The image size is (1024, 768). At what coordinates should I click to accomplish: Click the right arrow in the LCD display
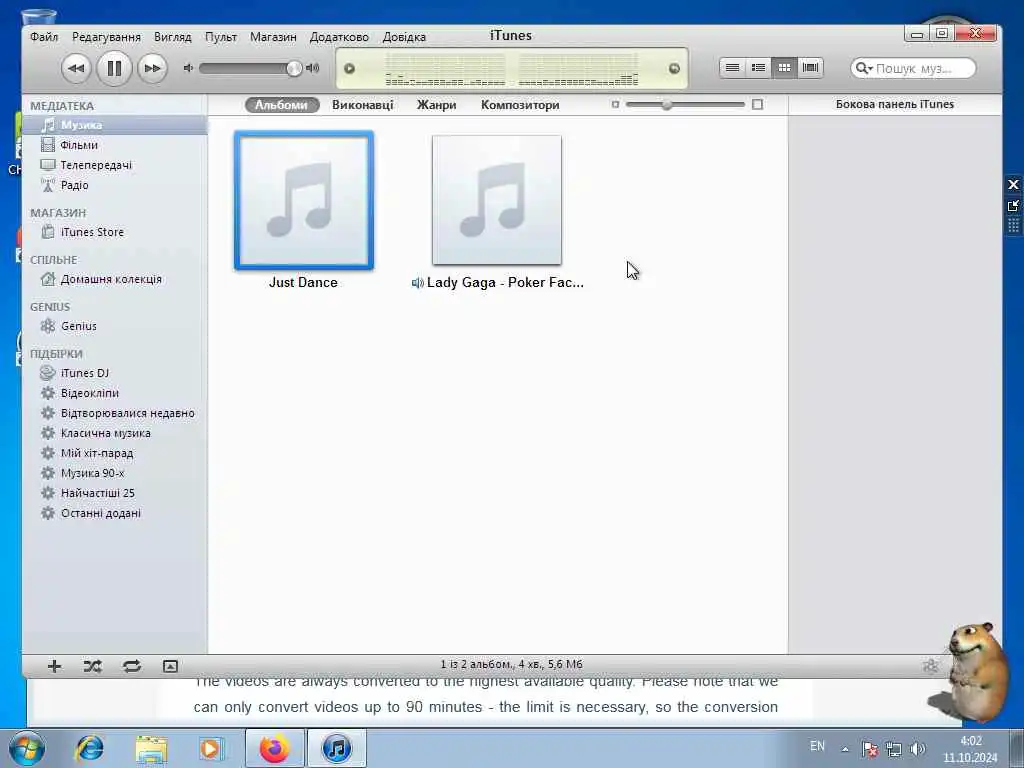click(x=674, y=69)
